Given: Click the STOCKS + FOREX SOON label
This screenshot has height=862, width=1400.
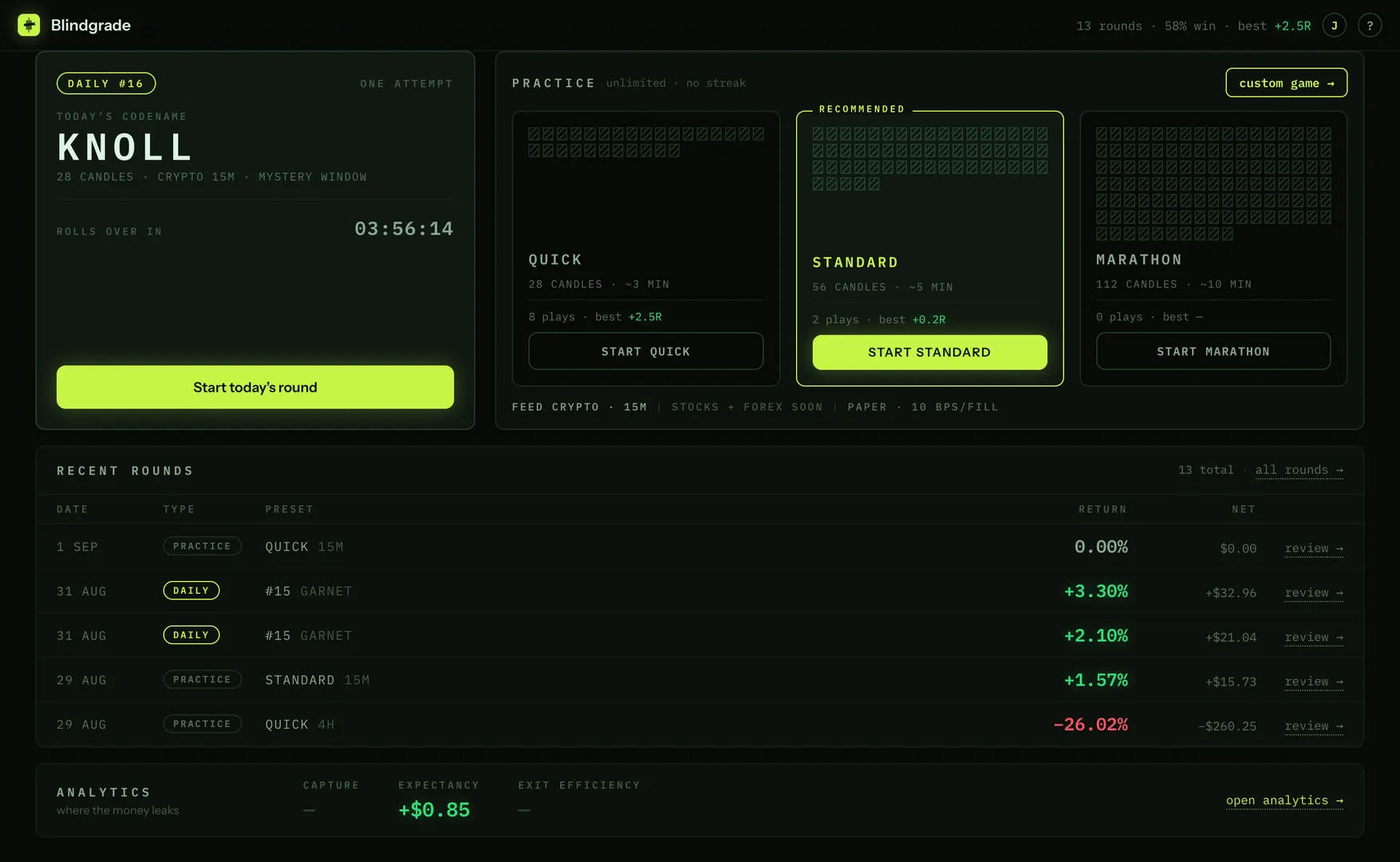Looking at the screenshot, I should click(747, 407).
